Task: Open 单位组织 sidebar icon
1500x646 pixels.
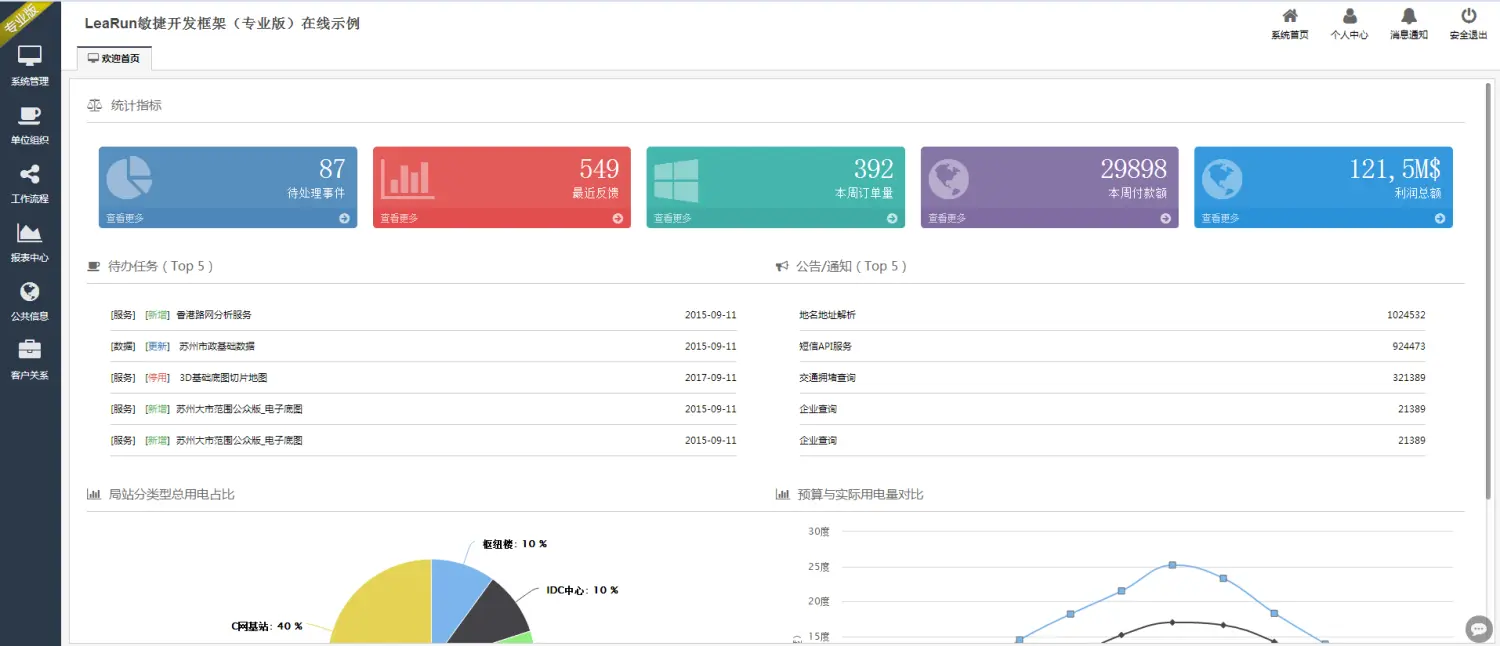Action: pos(30,116)
